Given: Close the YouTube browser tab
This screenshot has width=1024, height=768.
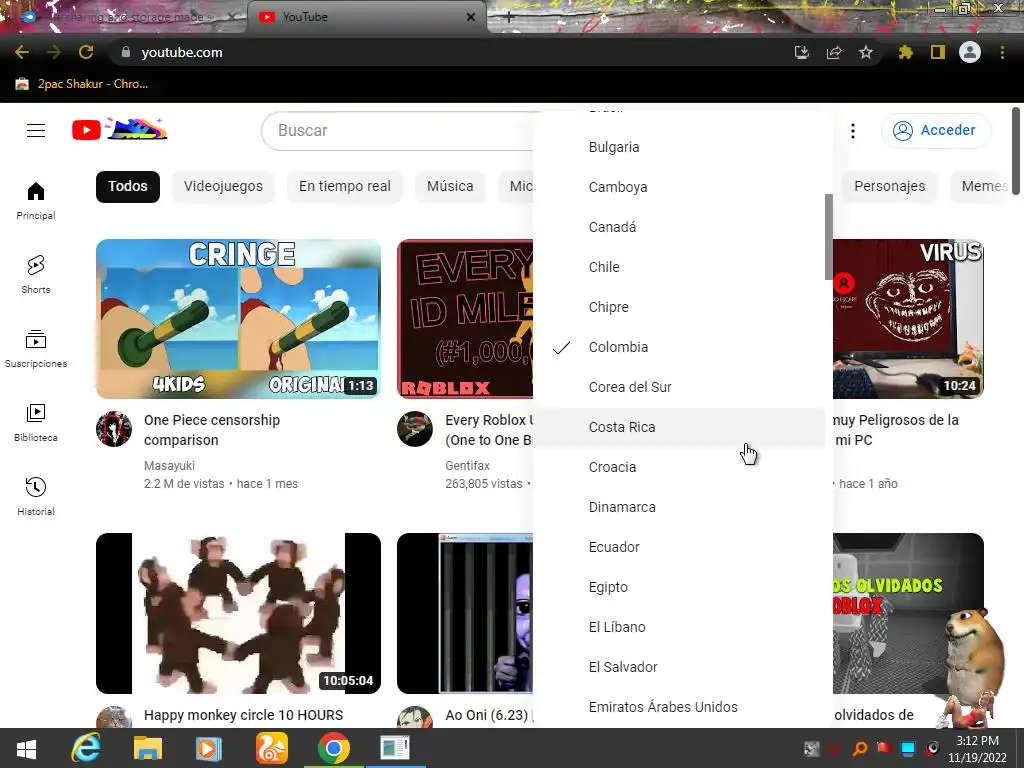Looking at the screenshot, I should [x=471, y=17].
